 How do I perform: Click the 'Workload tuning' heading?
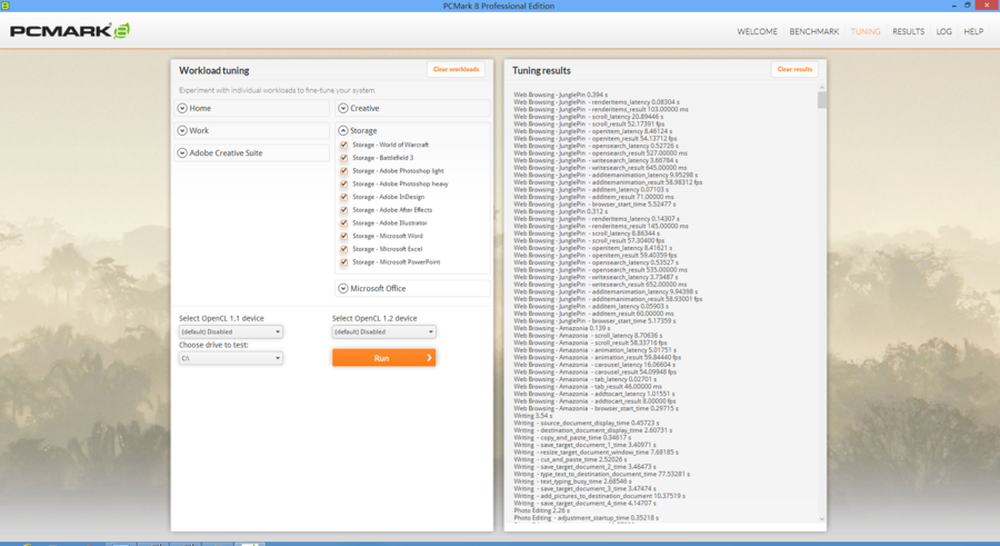[x=214, y=70]
